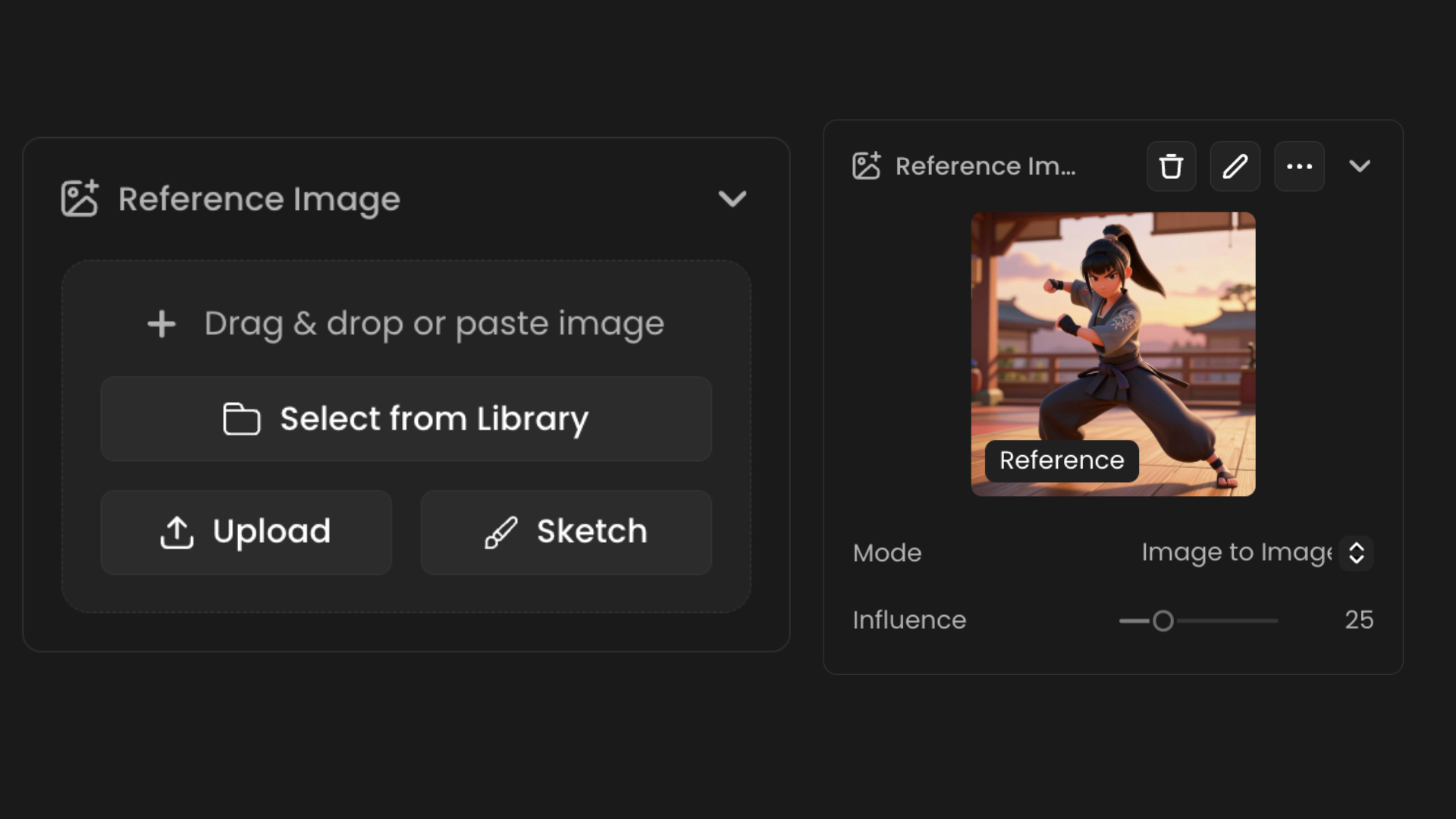Click the paintbrush Sketch icon

[501, 532]
